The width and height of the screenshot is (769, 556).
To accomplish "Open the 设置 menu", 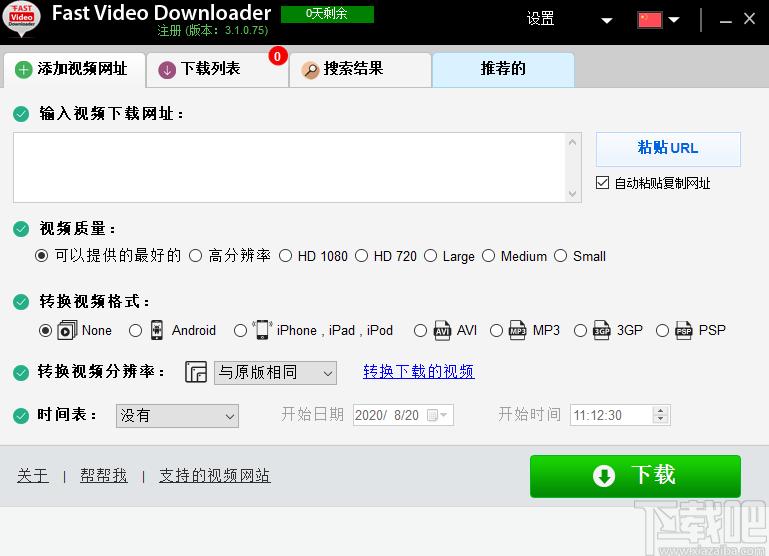I will [x=540, y=19].
